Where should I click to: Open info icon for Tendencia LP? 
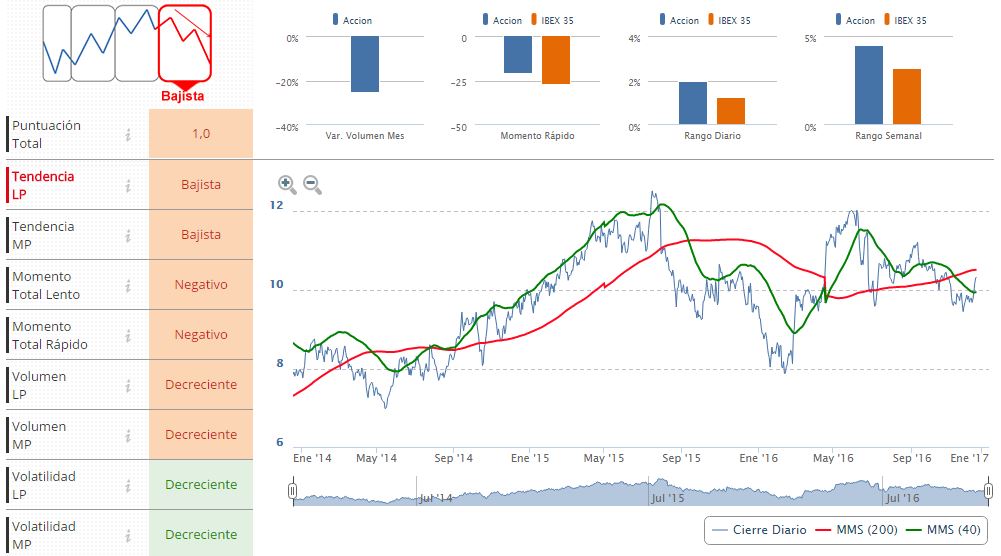point(128,185)
